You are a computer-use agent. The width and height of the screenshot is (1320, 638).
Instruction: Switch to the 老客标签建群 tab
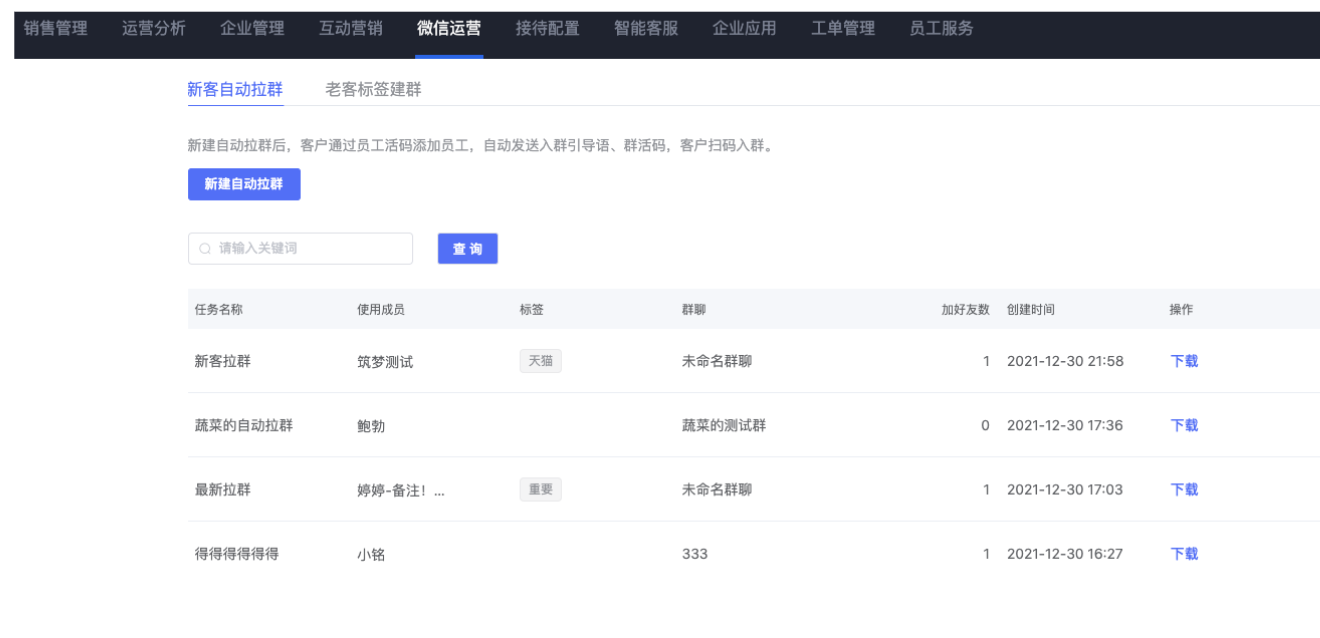click(x=373, y=89)
